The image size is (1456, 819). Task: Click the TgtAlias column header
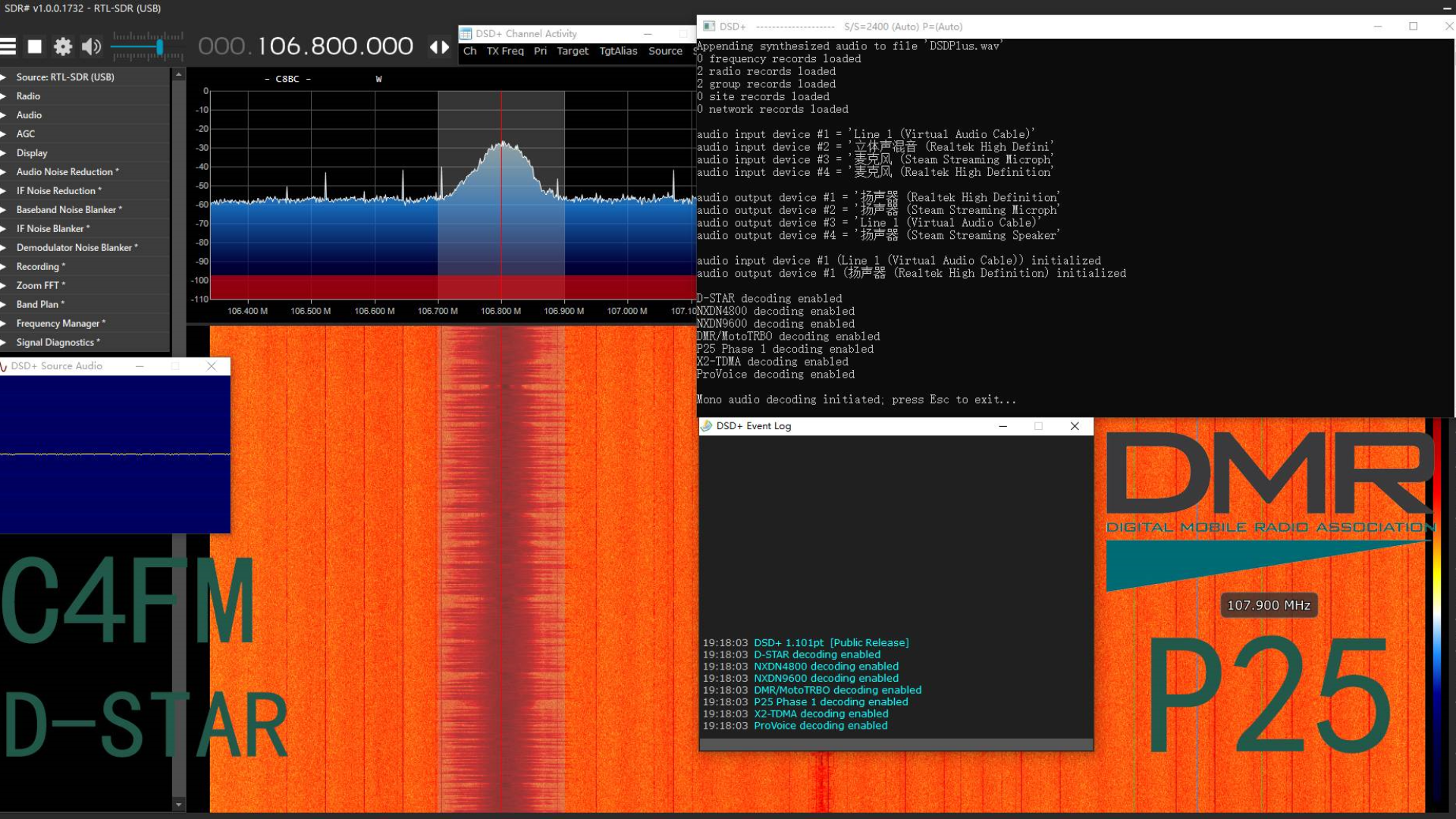pos(618,51)
